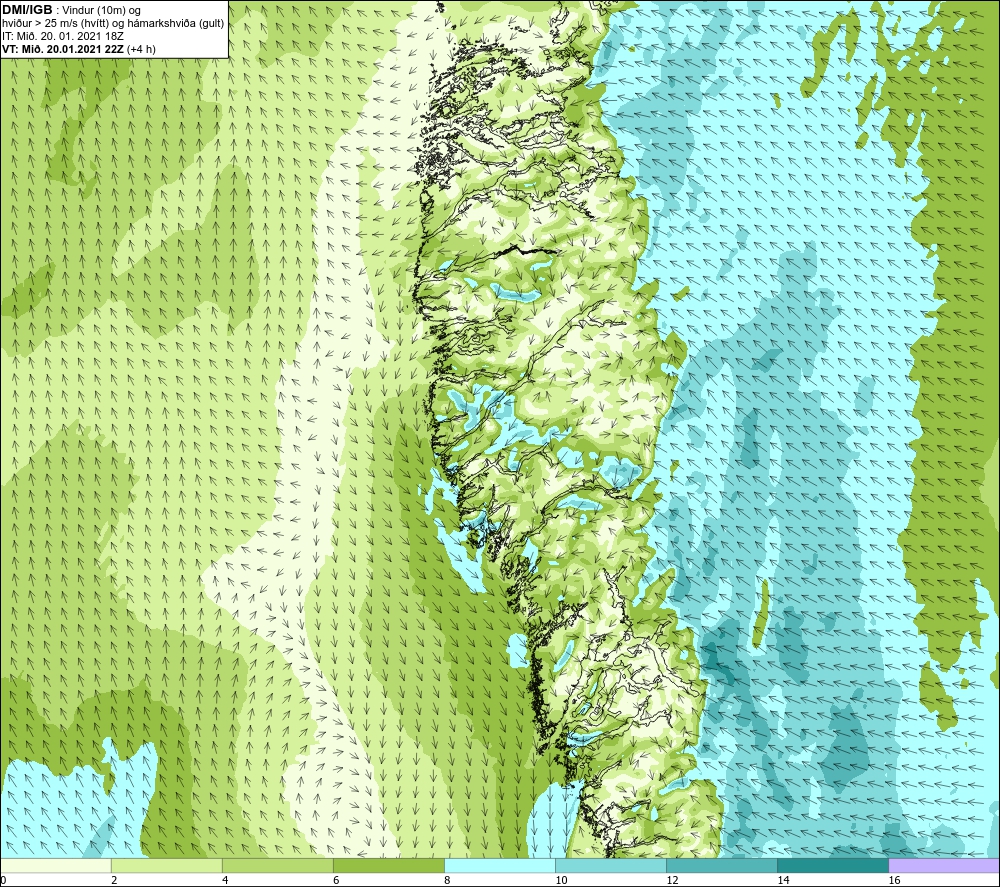This screenshot has height=887, width=1000.
Task: Click the "IT: Mið. 20. 01. 2021 18Z" line
Action: (62, 36)
